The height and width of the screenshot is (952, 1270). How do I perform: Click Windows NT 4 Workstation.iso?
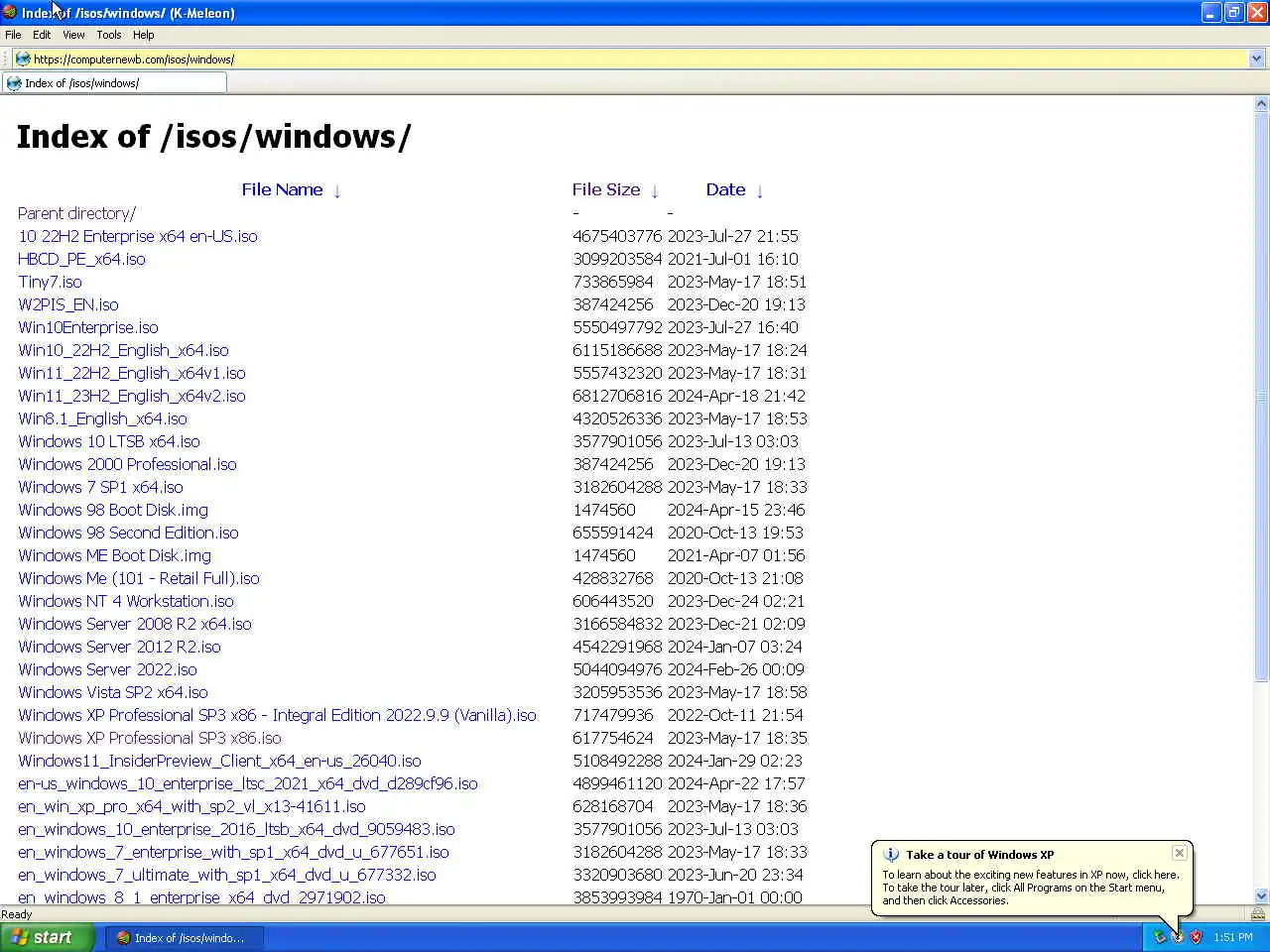[126, 601]
